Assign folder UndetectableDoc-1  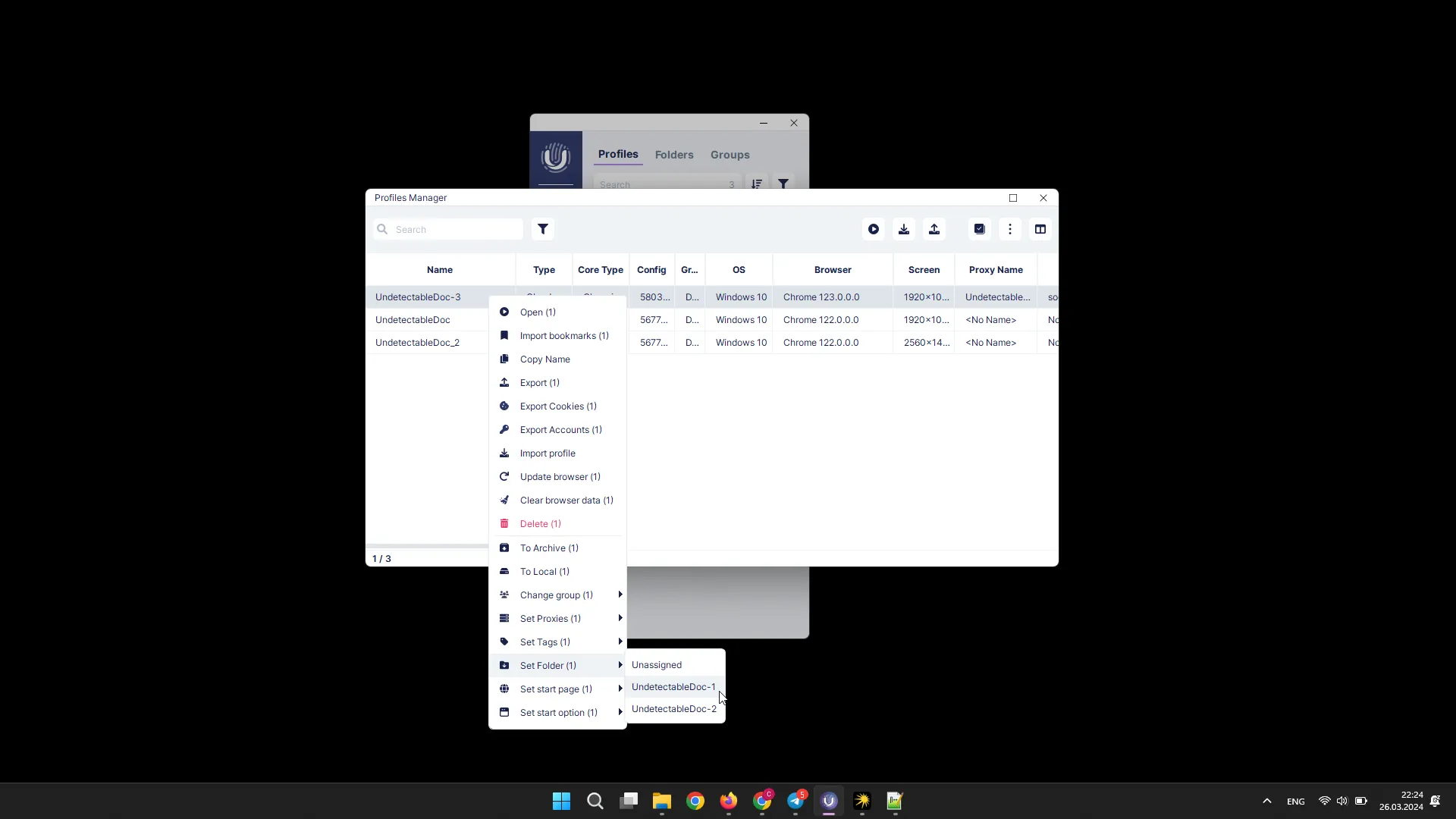pyautogui.click(x=675, y=686)
